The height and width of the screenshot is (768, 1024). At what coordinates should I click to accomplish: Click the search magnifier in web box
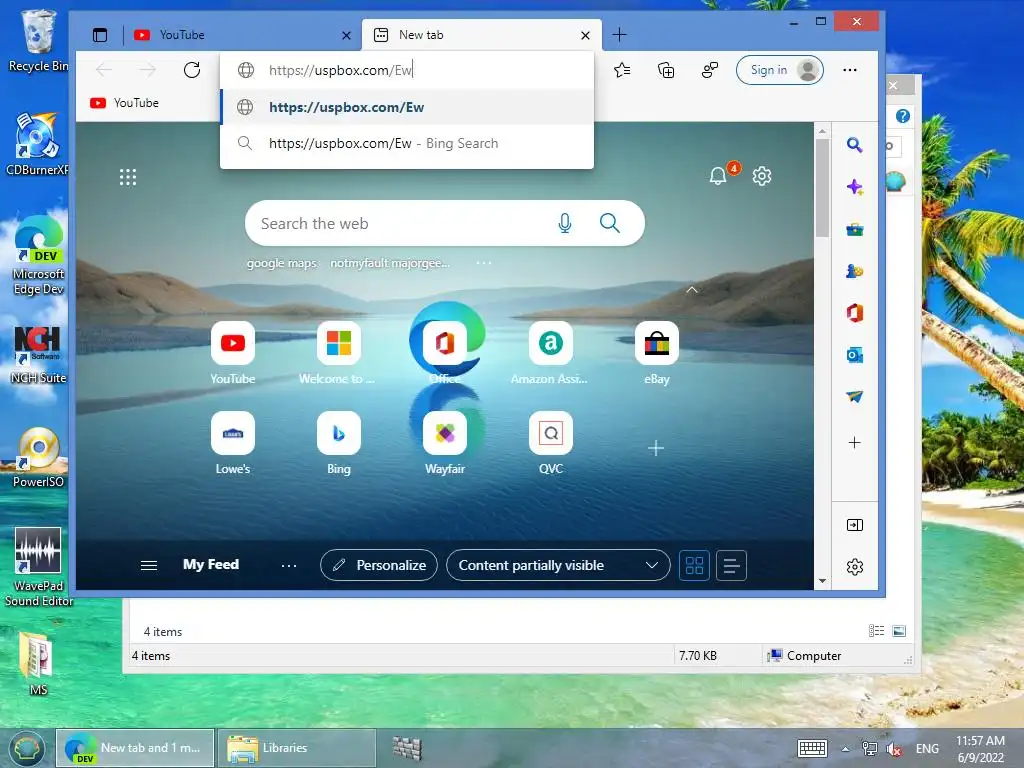click(609, 223)
